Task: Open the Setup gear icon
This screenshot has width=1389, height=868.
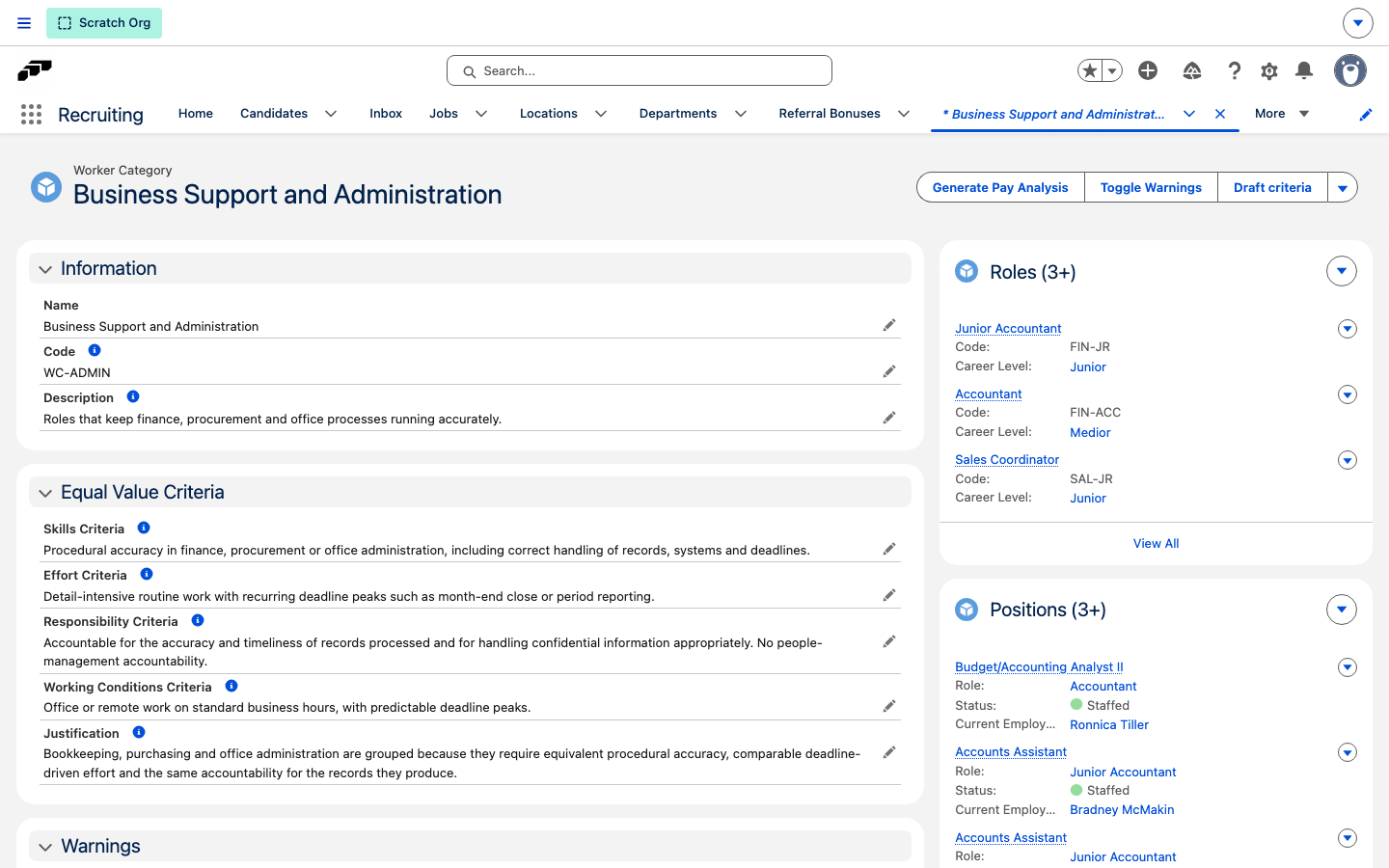Action: click(1269, 70)
